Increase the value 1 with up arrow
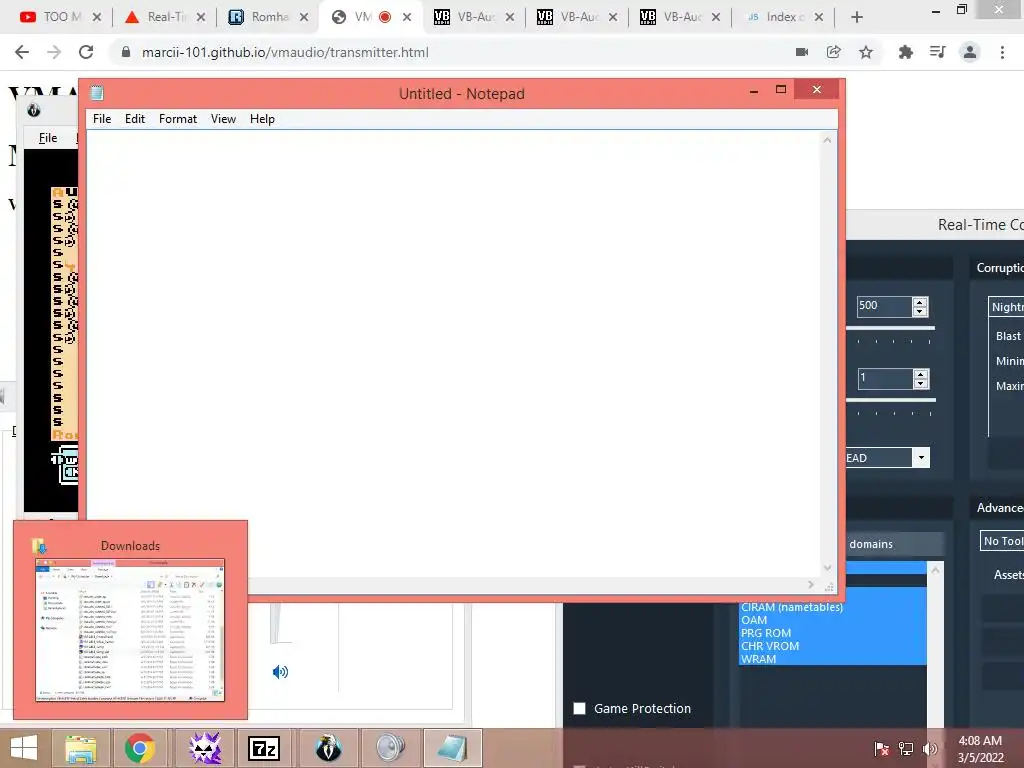The width and height of the screenshot is (1024, 768). pyautogui.click(x=921, y=374)
